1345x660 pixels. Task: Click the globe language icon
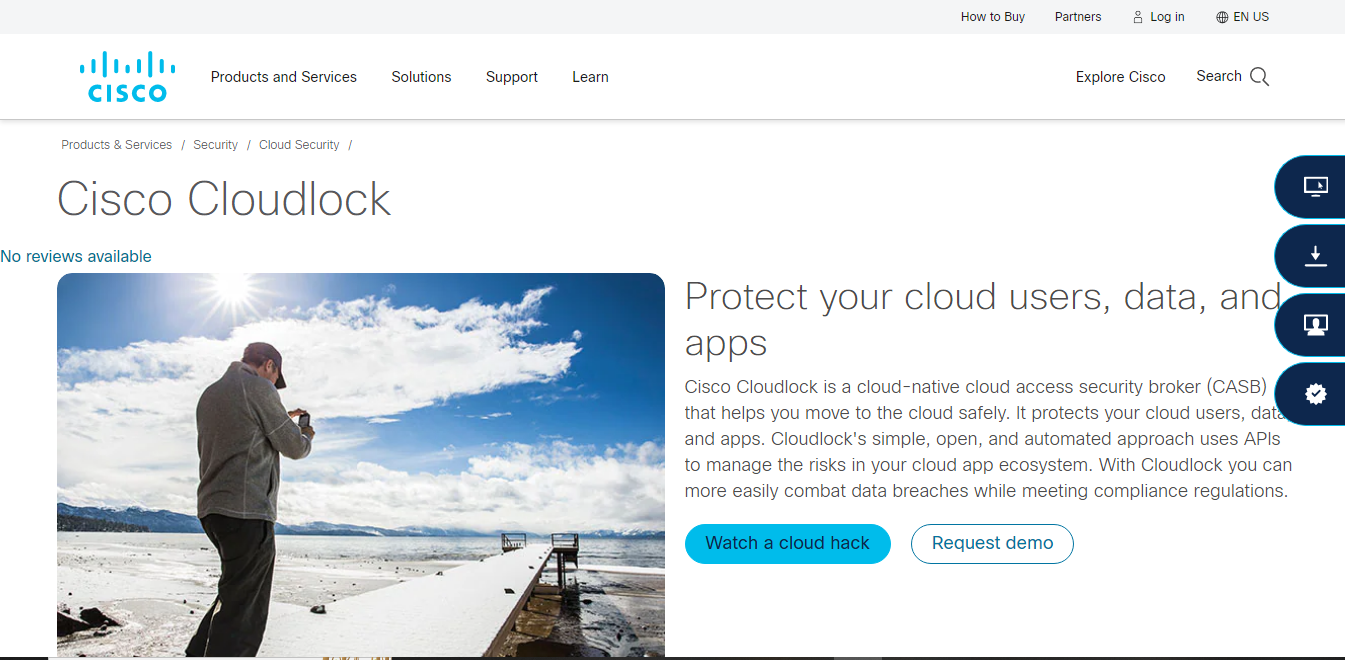point(1222,17)
